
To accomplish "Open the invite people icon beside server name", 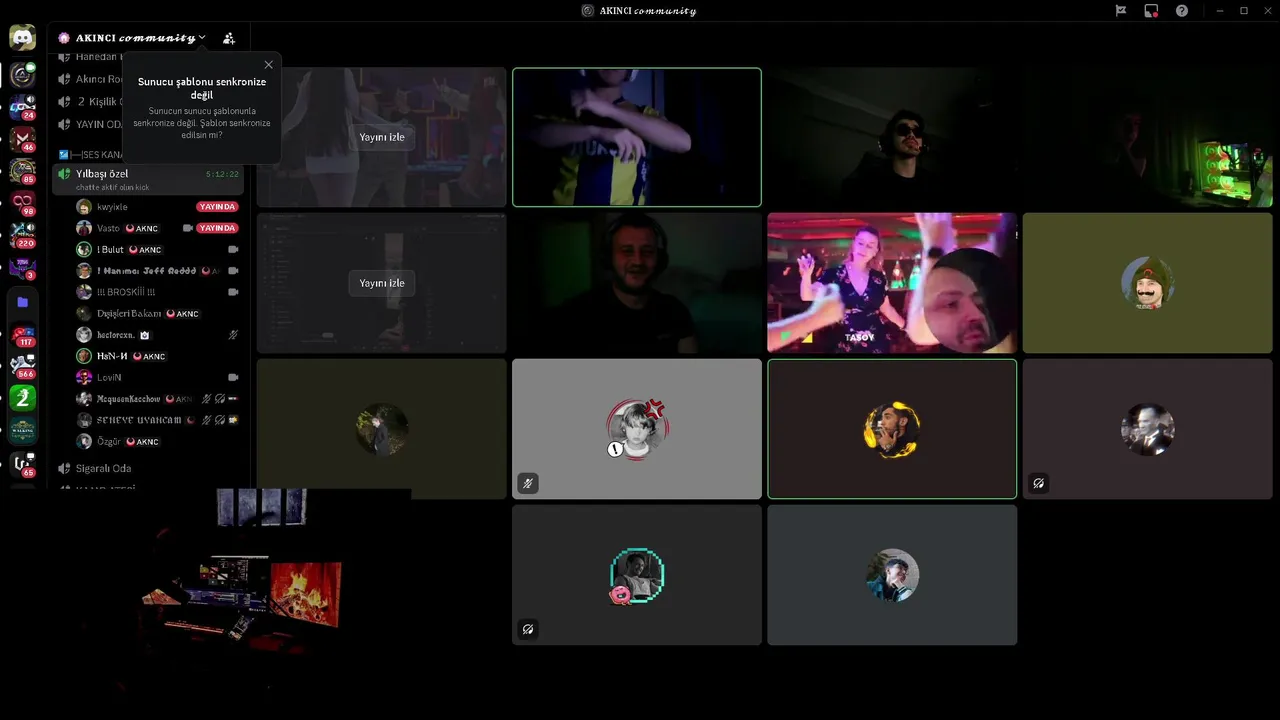I will point(229,38).
